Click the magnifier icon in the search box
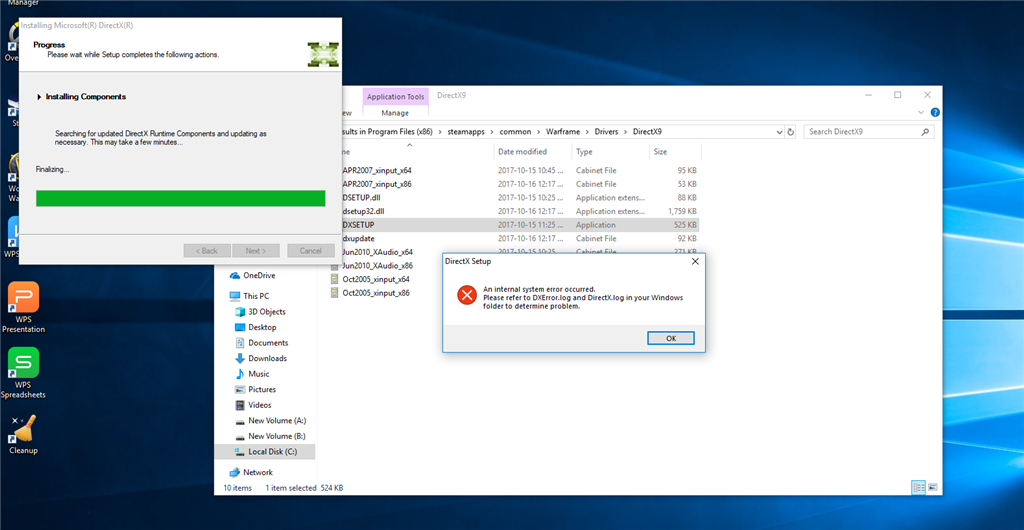 click(x=925, y=132)
